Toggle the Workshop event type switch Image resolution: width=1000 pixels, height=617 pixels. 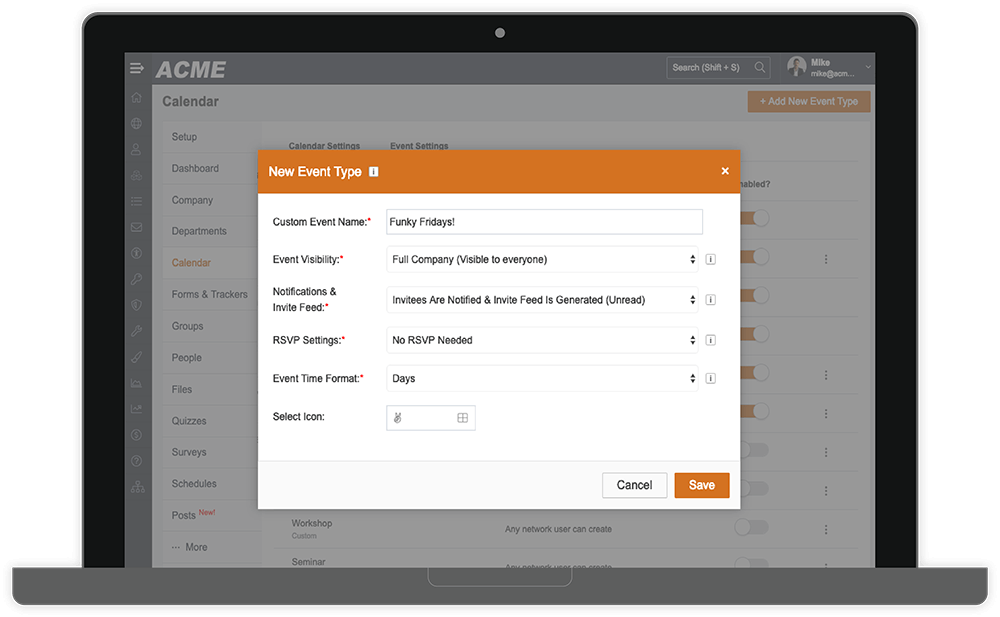751,527
